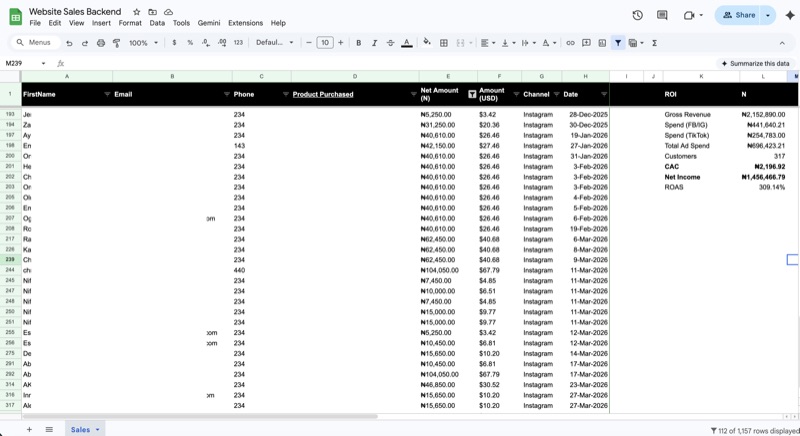Check the cloud save status icon
This screenshot has width=800, height=436.
(168, 12)
